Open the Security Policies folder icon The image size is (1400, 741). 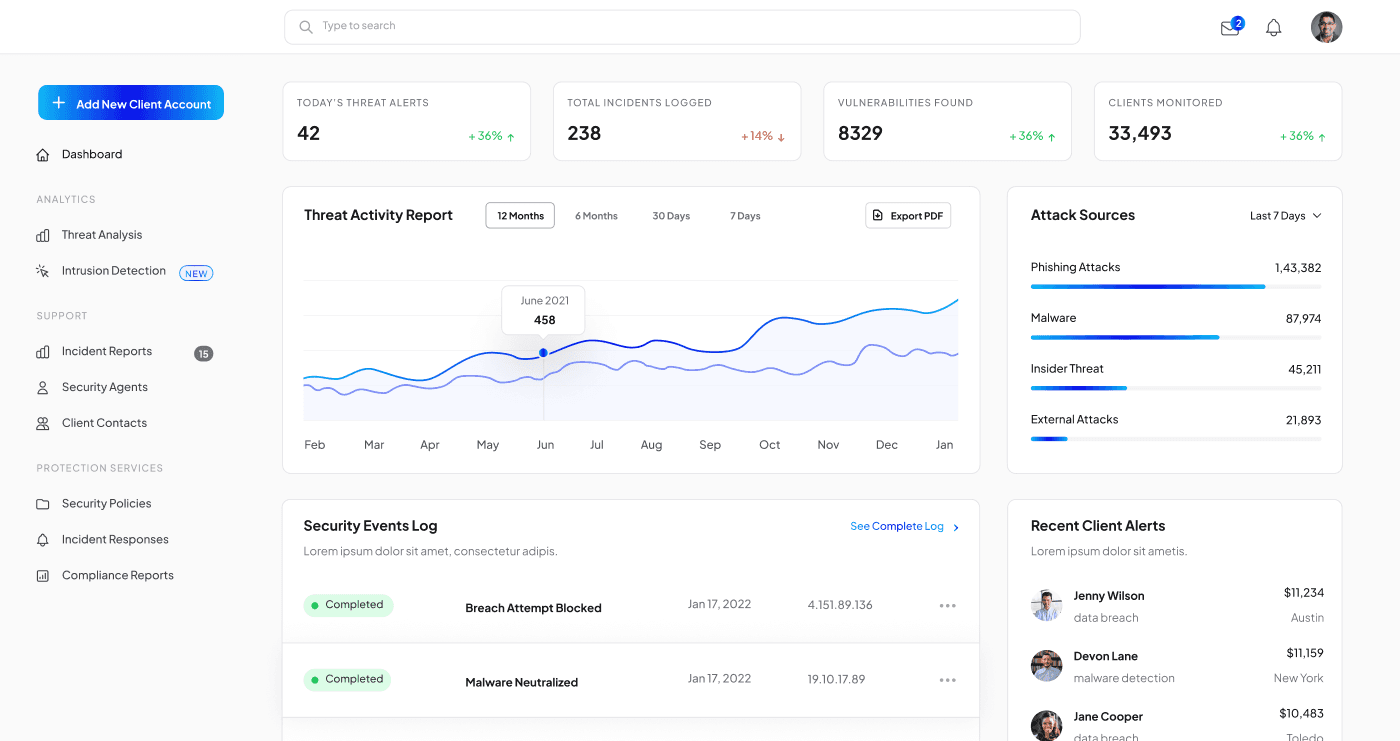tap(42, 503)
